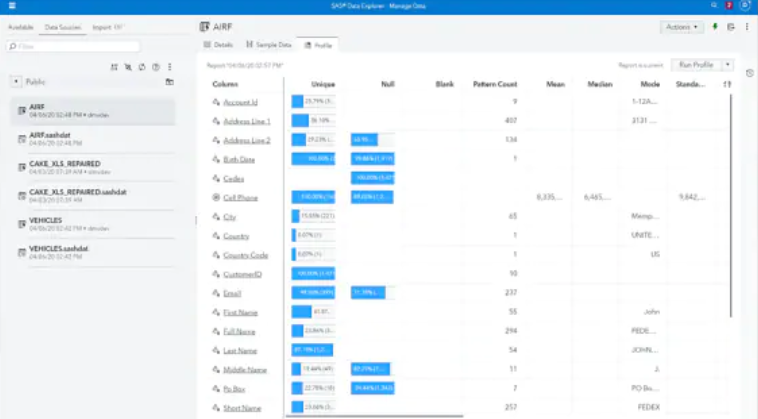Click the table icon of VEHICLES.sashdat

[22, 252]
